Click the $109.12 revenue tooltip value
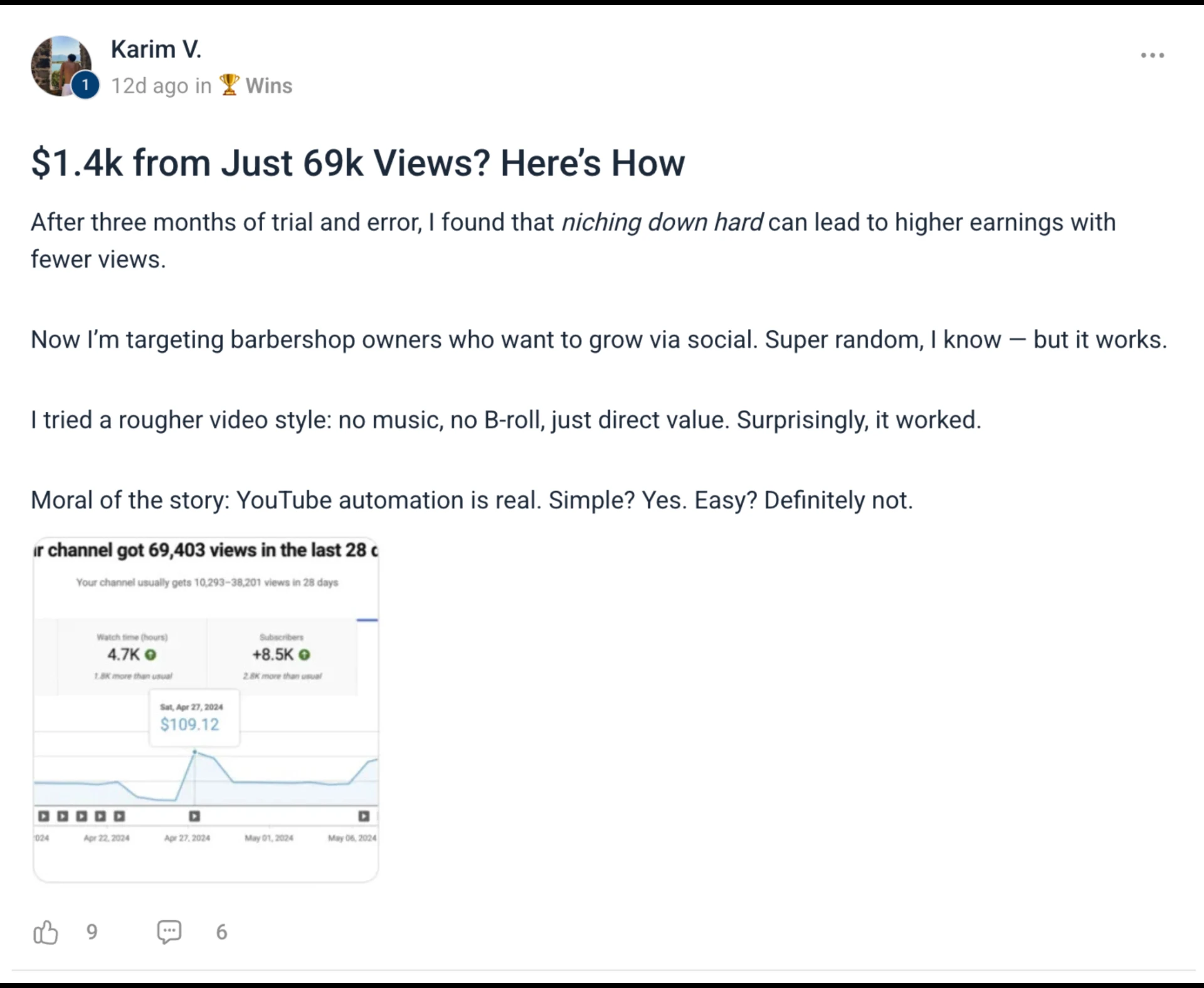The width and height of the screenshot is (1204, 988). [x=189, y=725]
